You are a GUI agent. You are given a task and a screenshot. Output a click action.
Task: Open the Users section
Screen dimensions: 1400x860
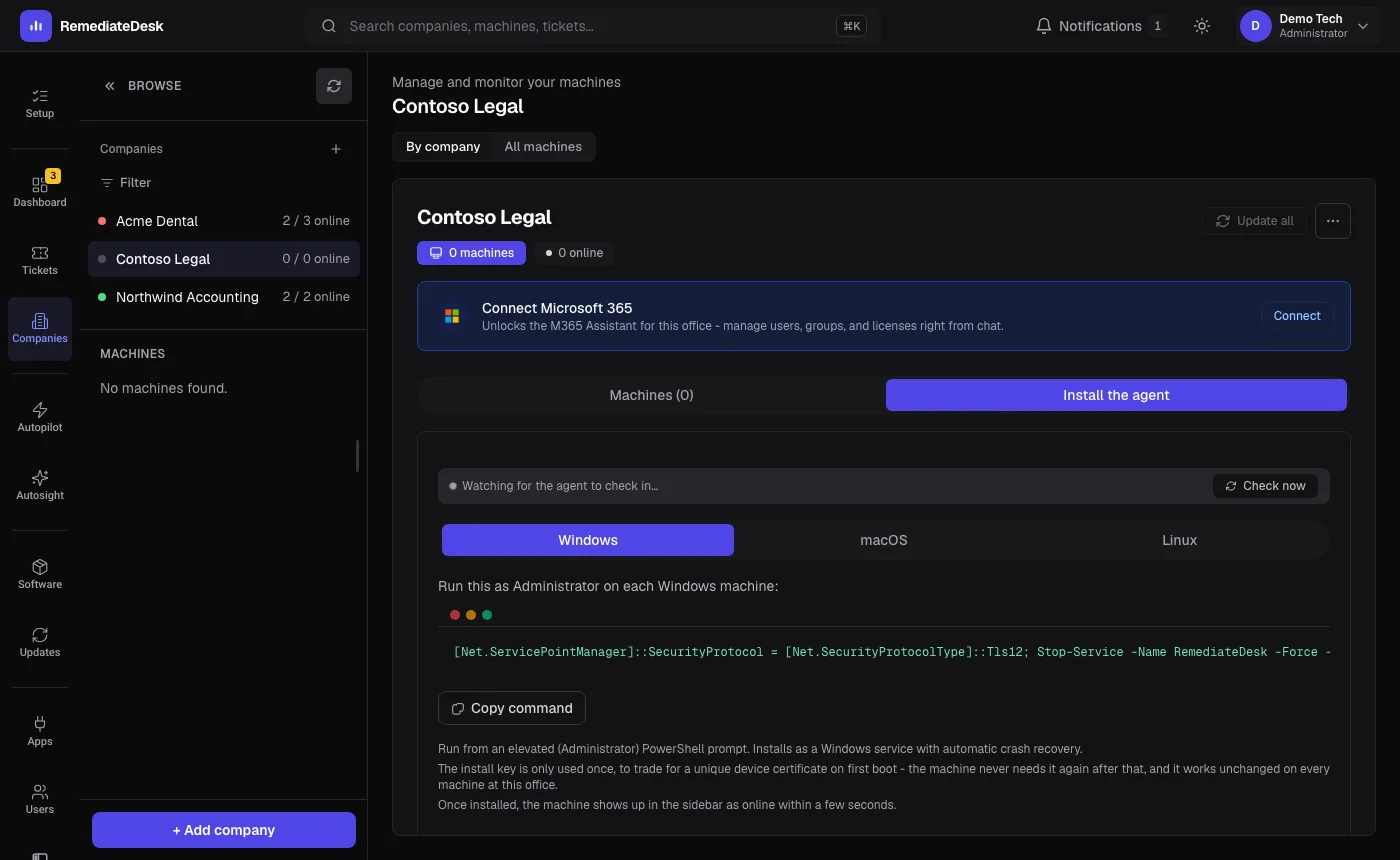[x=40, y=799]
